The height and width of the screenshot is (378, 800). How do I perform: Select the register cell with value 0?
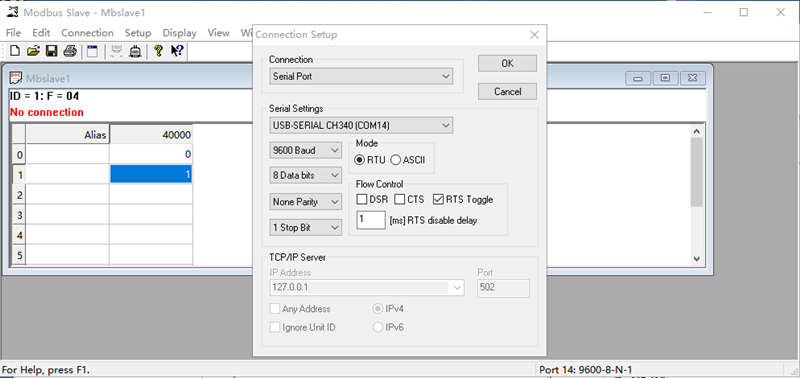(151, 154)
